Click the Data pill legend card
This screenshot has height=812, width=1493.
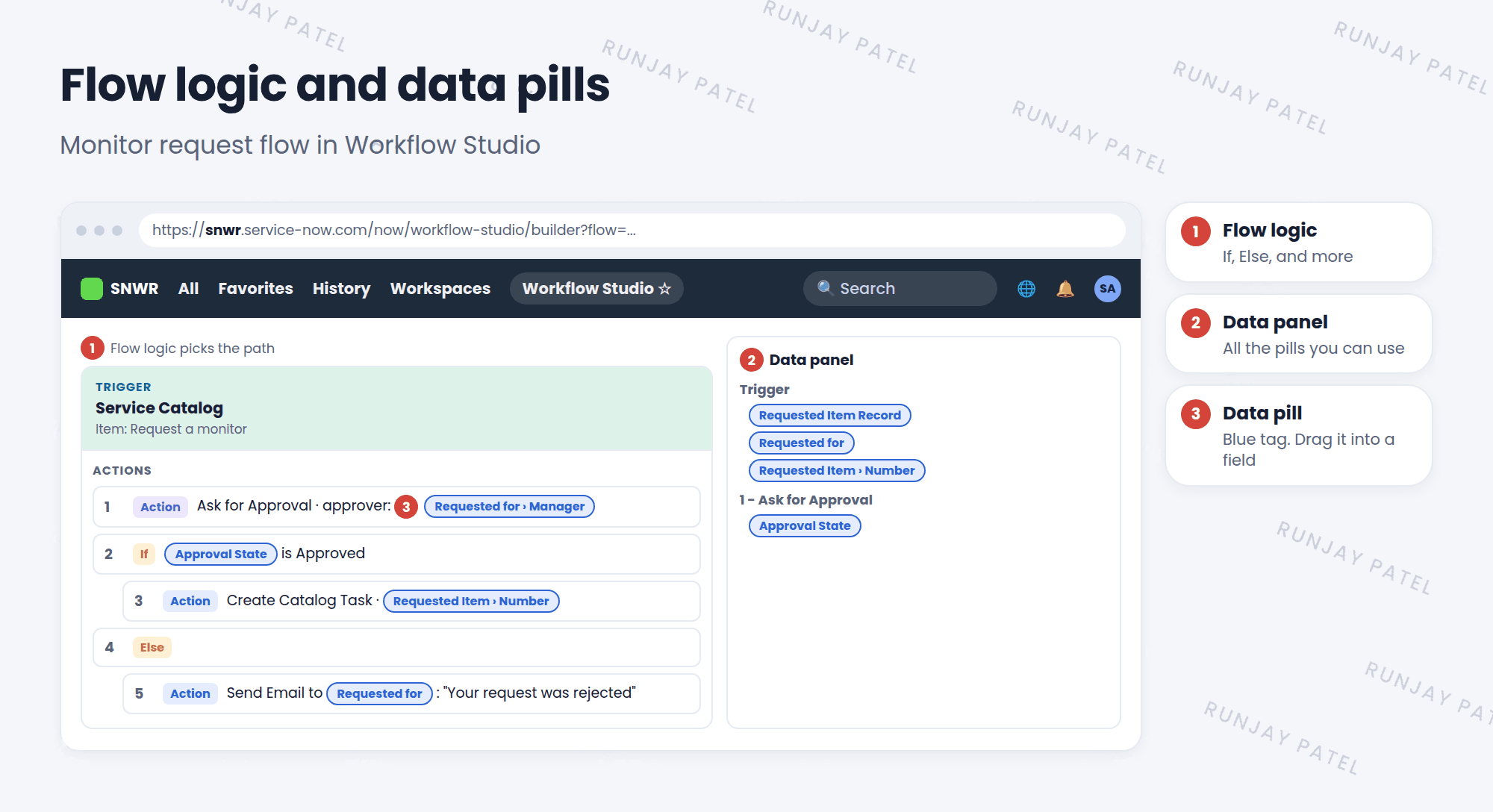click(x=1298, y=436)
